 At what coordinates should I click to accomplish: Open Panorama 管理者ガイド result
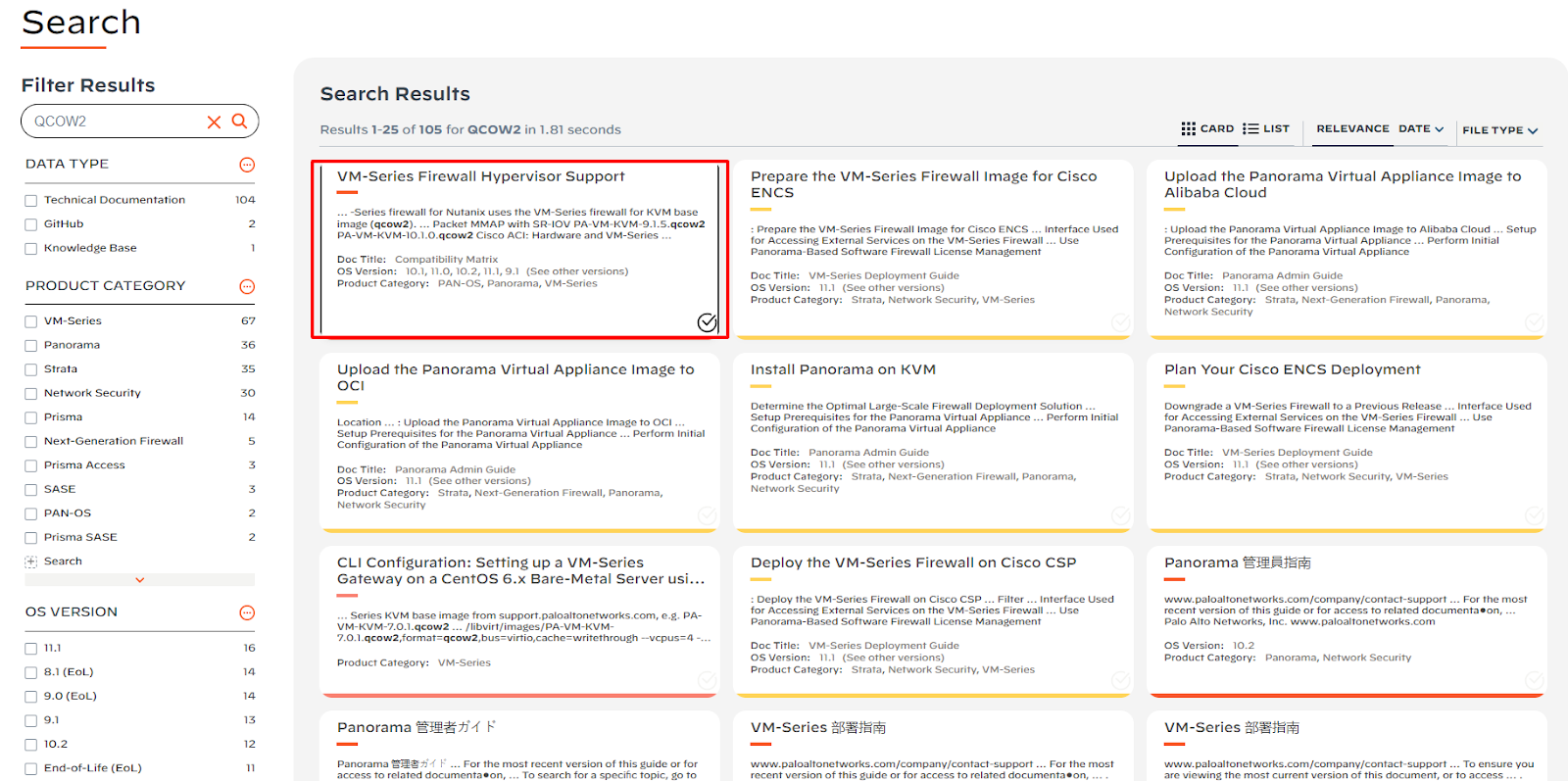(x=416, y=727)
